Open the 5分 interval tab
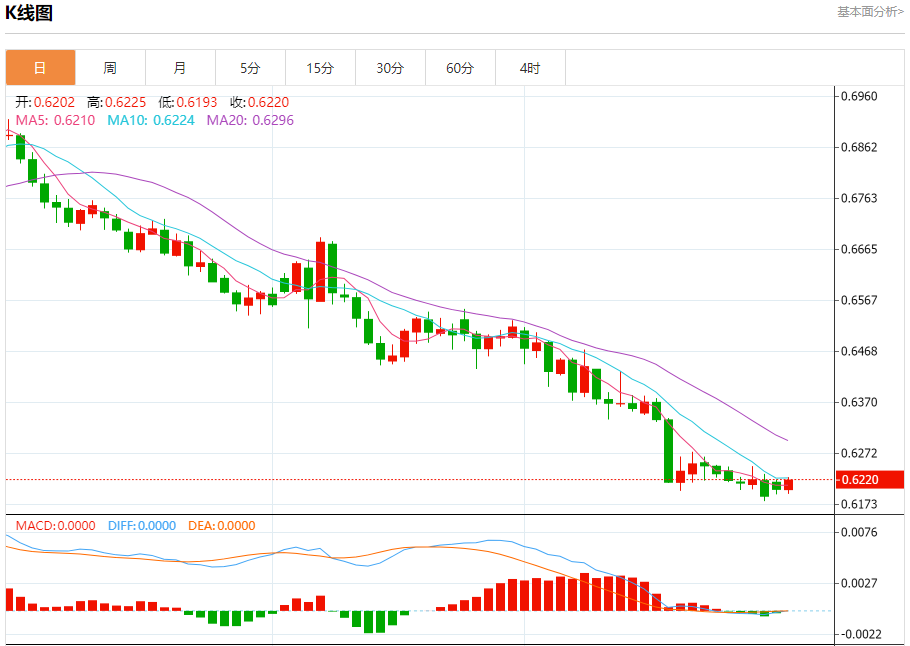The width and height of the screenshot is (910, 646). [x=250, y=68]
